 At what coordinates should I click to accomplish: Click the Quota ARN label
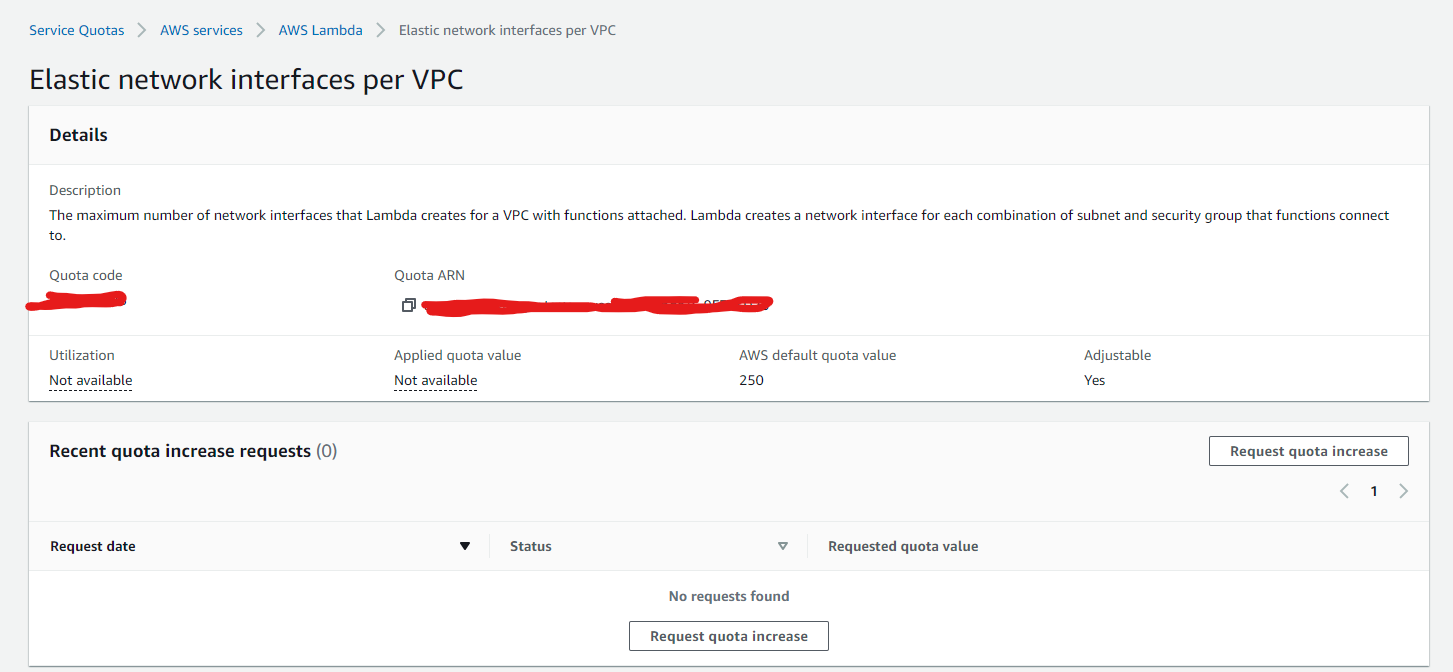tap(429, 275)
